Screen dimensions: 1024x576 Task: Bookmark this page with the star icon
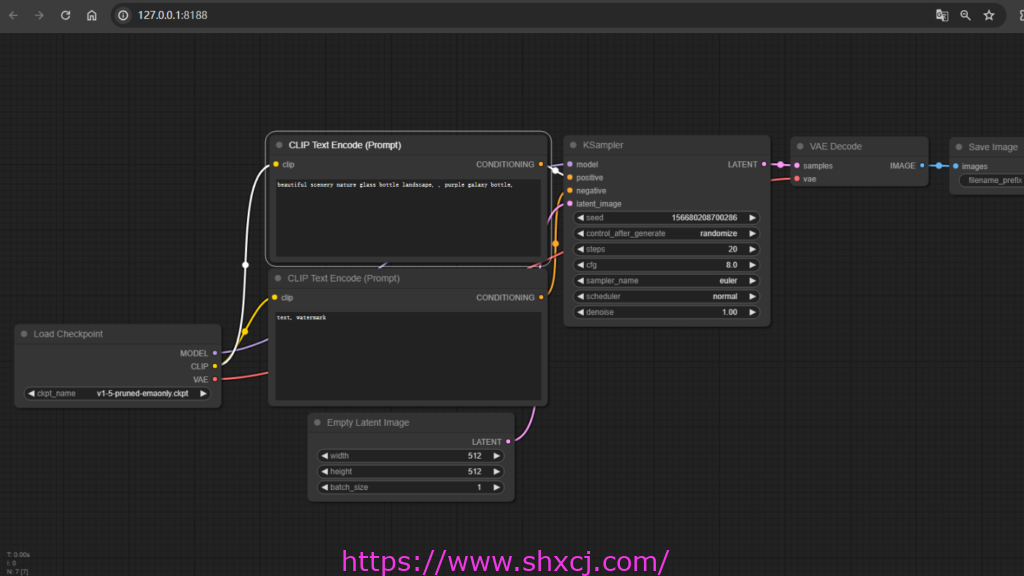coord(989,15)
